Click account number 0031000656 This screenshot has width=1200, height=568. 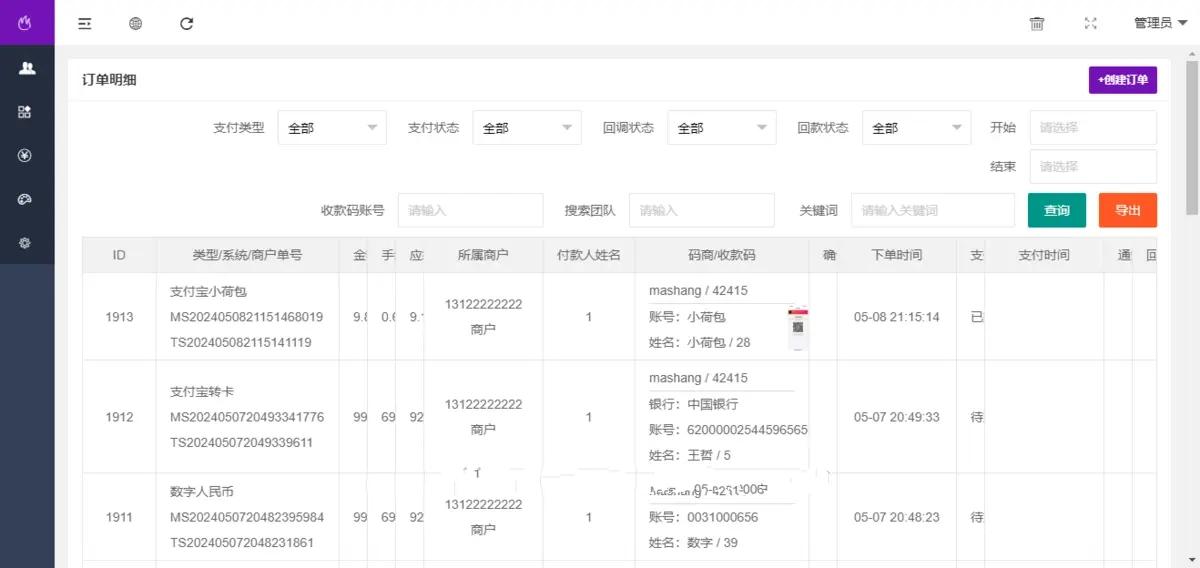tap(723, 517)
